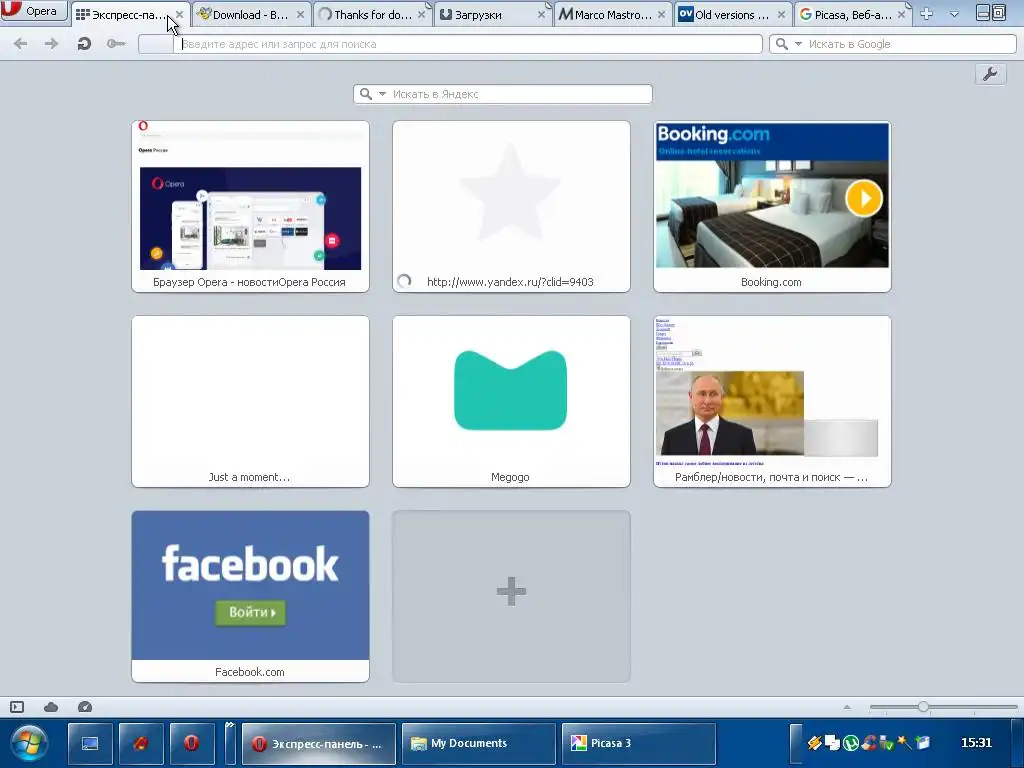Open Opera Turbo speedometer icon
Viewport: 1024px width, 768px height.
pyautogui.click(x=85, y=707)
